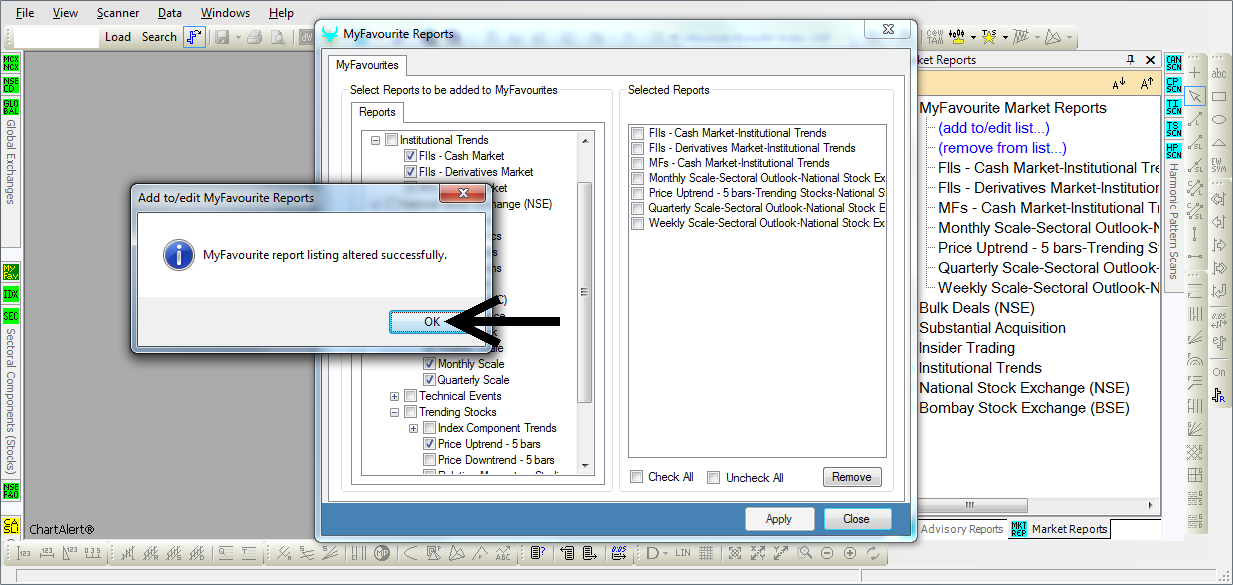The height and width of the screenshot is (585, 1233).
Task: Click Apply in MyFavourite Reports dialog
Action: 779,519
